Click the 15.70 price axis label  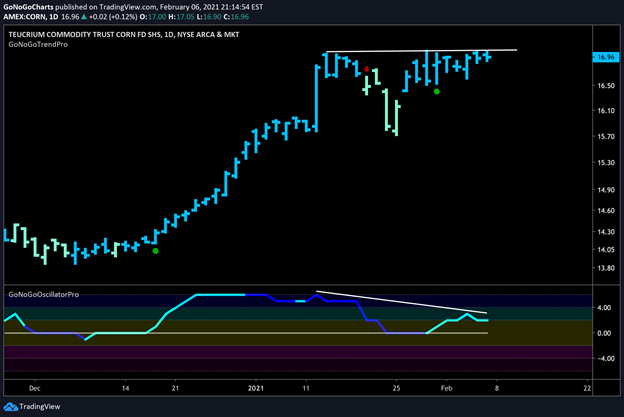606,136
